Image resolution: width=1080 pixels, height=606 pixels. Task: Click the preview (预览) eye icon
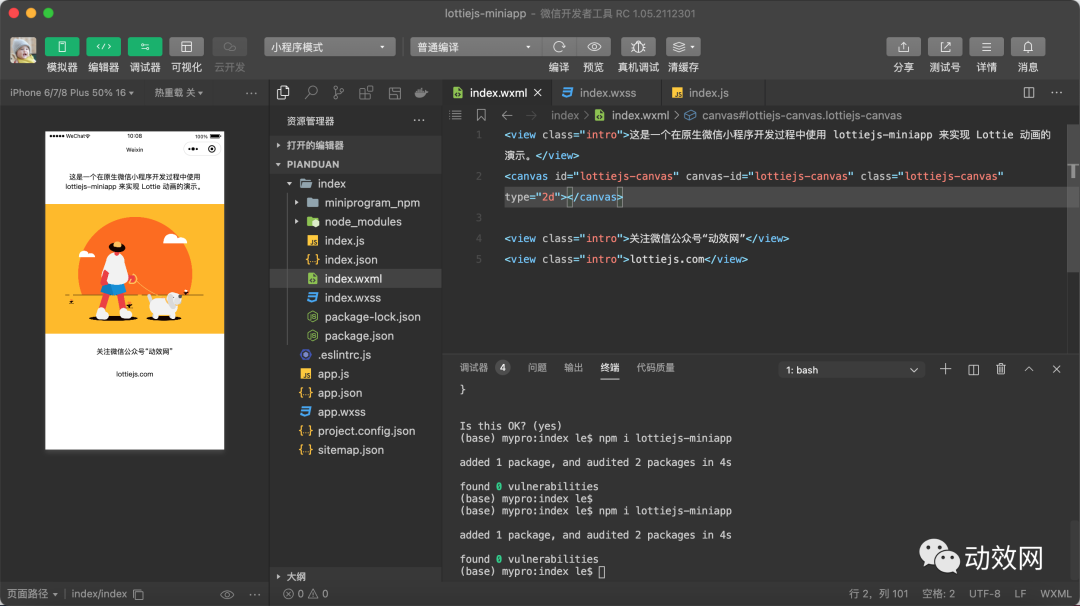[594, 47]
